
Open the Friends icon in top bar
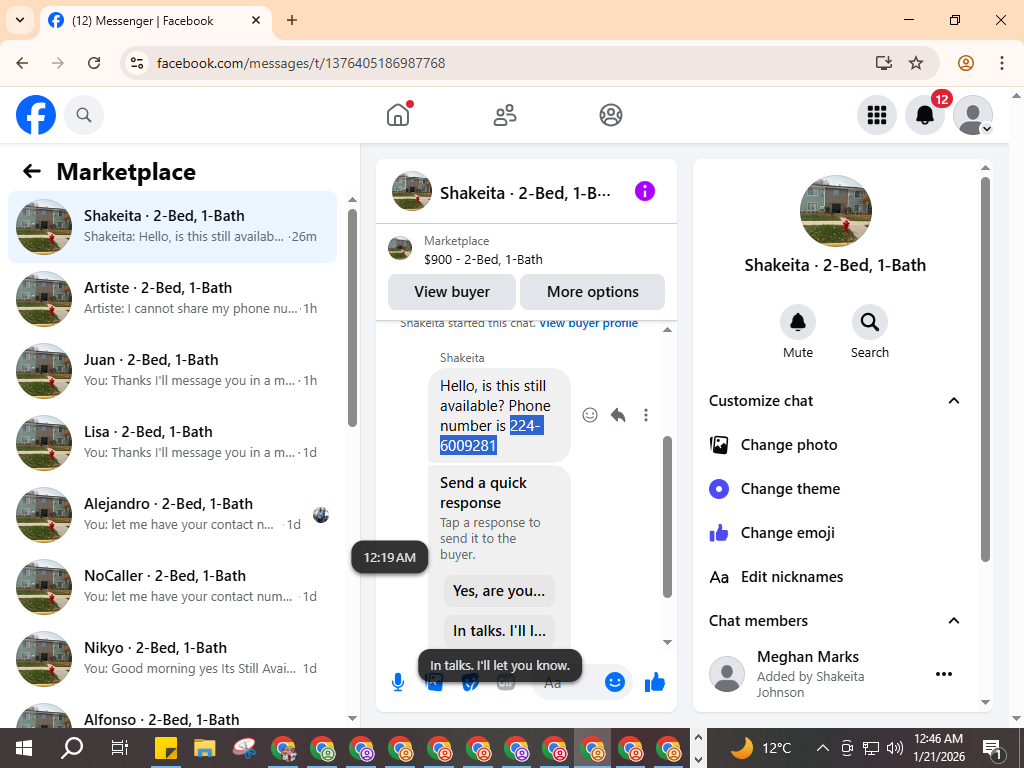tap(504, 115)
